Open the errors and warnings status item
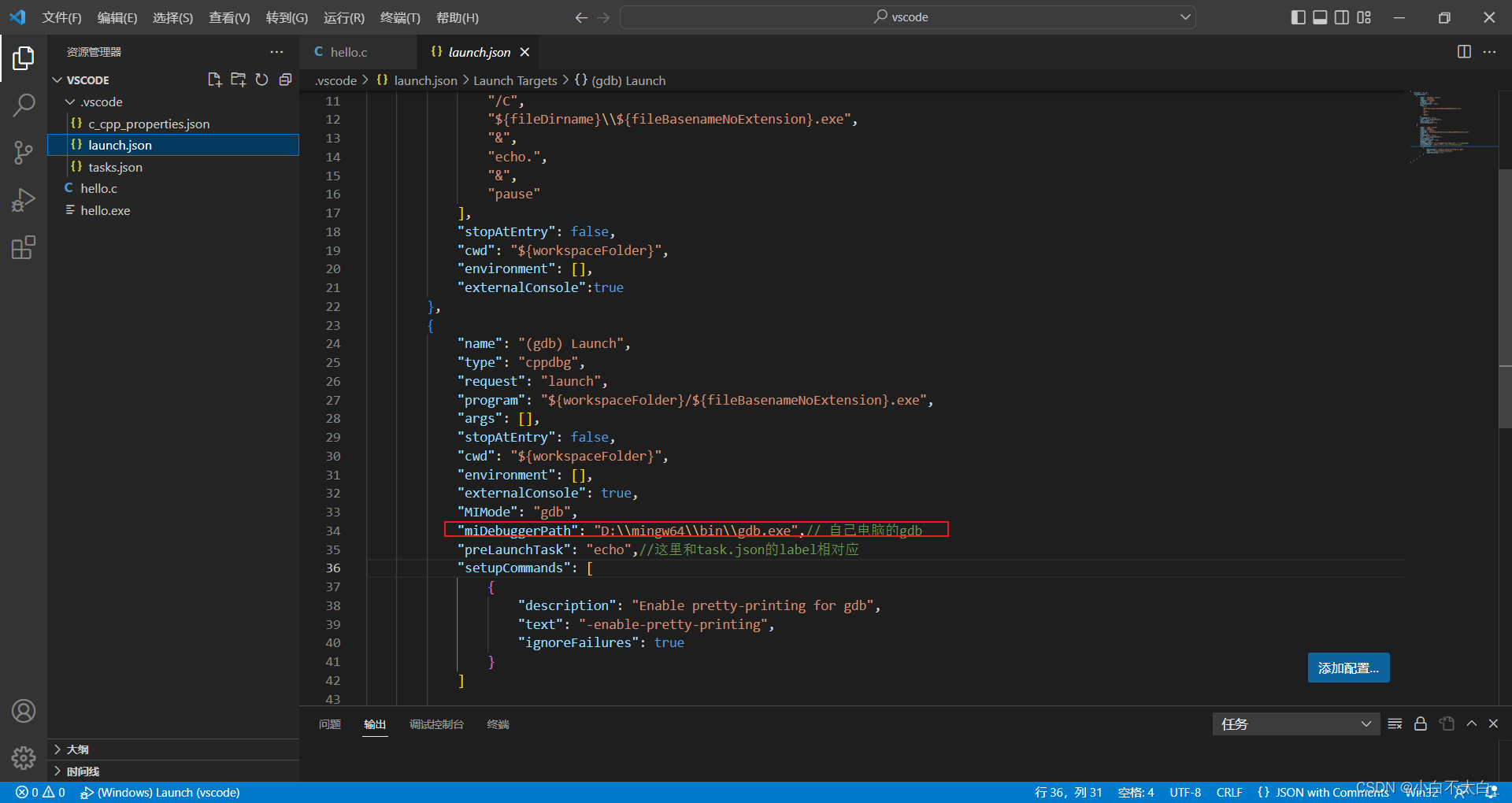The height and width of the screenshot is (803, 1512). click(x=40, y=792)
